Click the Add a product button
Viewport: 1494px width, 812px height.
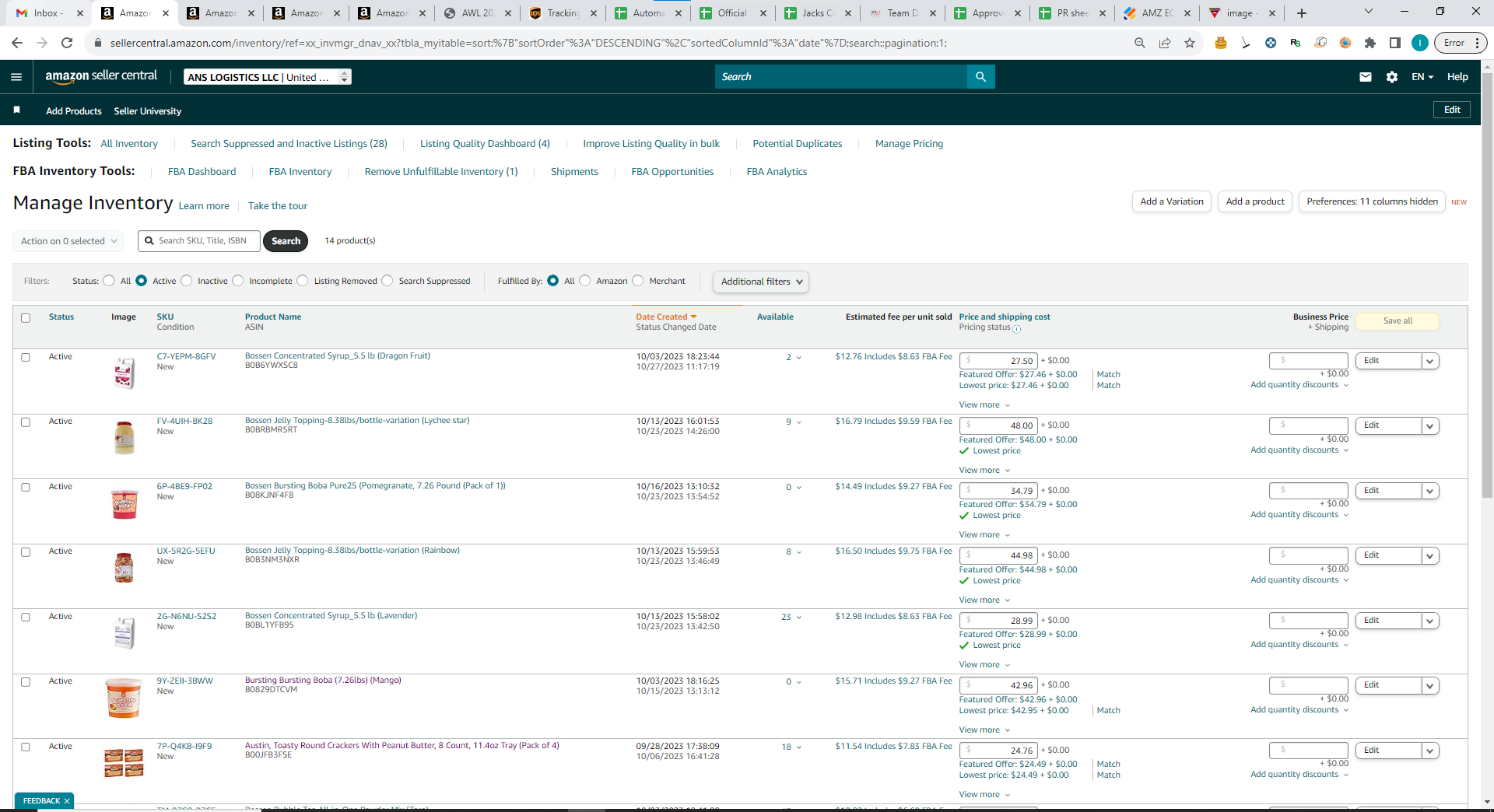click(1255, 201)
